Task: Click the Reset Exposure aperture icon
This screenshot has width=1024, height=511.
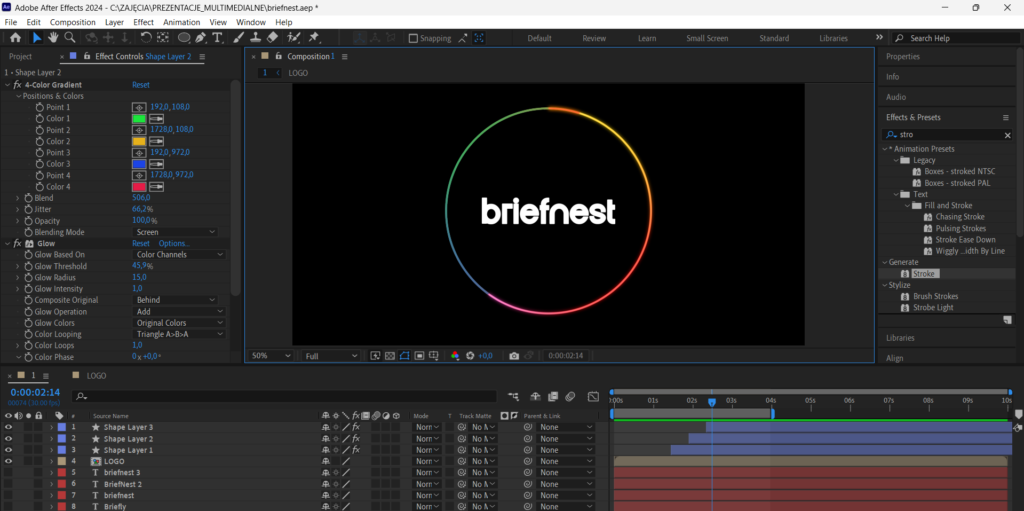Action: tap(470, 355)
